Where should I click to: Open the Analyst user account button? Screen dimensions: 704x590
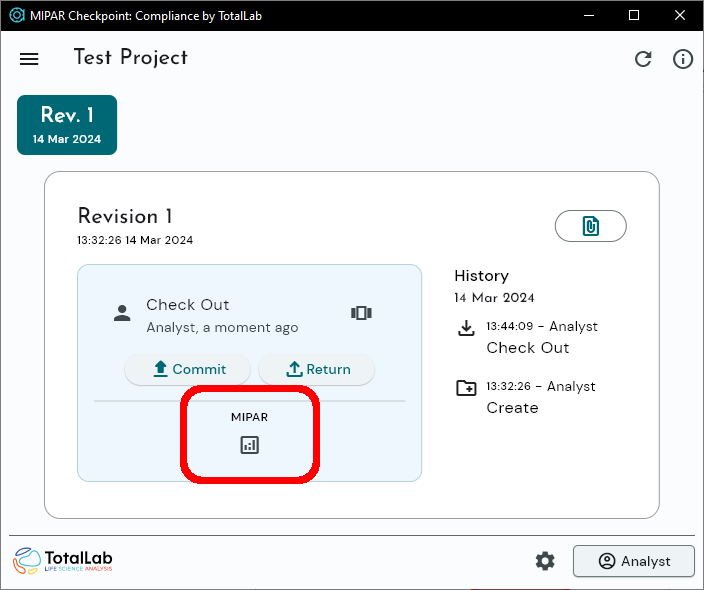(x=634, y=561)
